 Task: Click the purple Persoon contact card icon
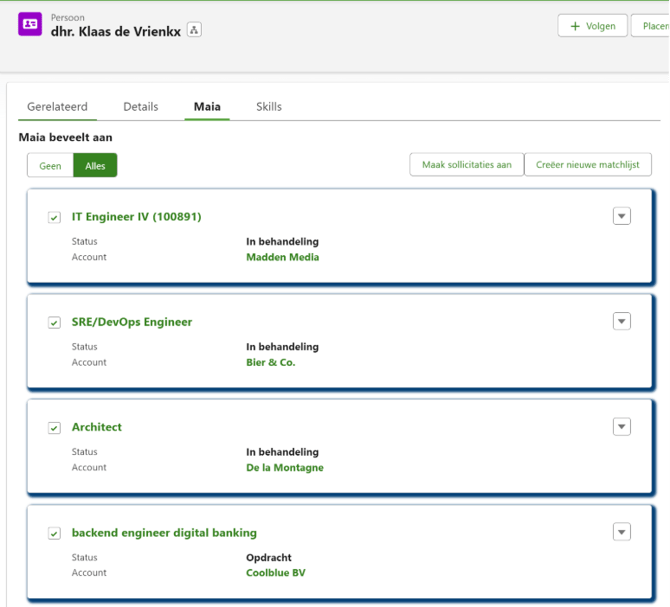[30, 24]
